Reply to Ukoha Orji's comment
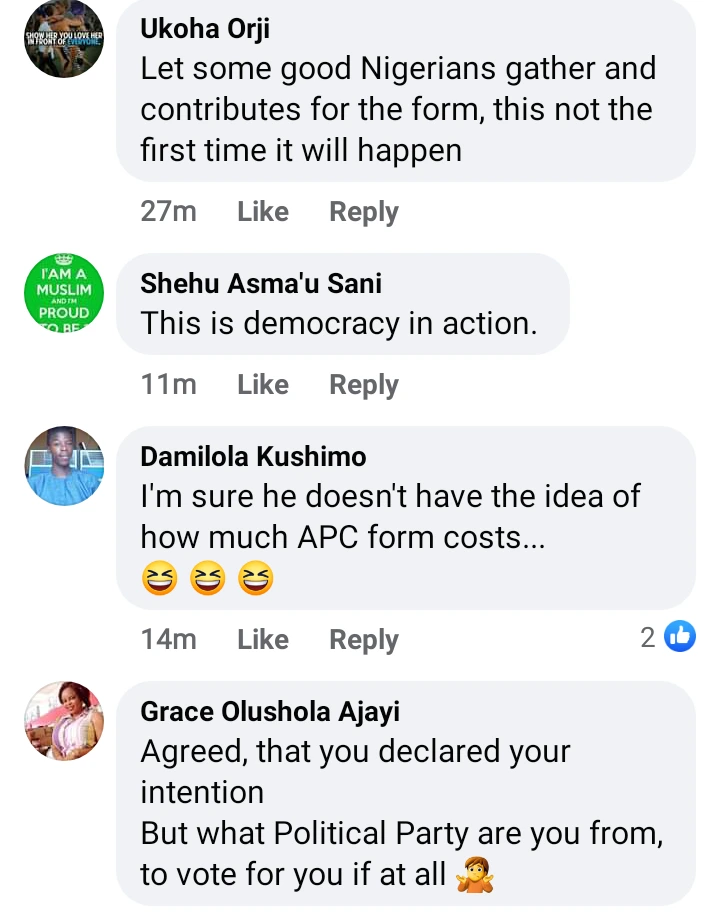 click(x=364, y=212)
